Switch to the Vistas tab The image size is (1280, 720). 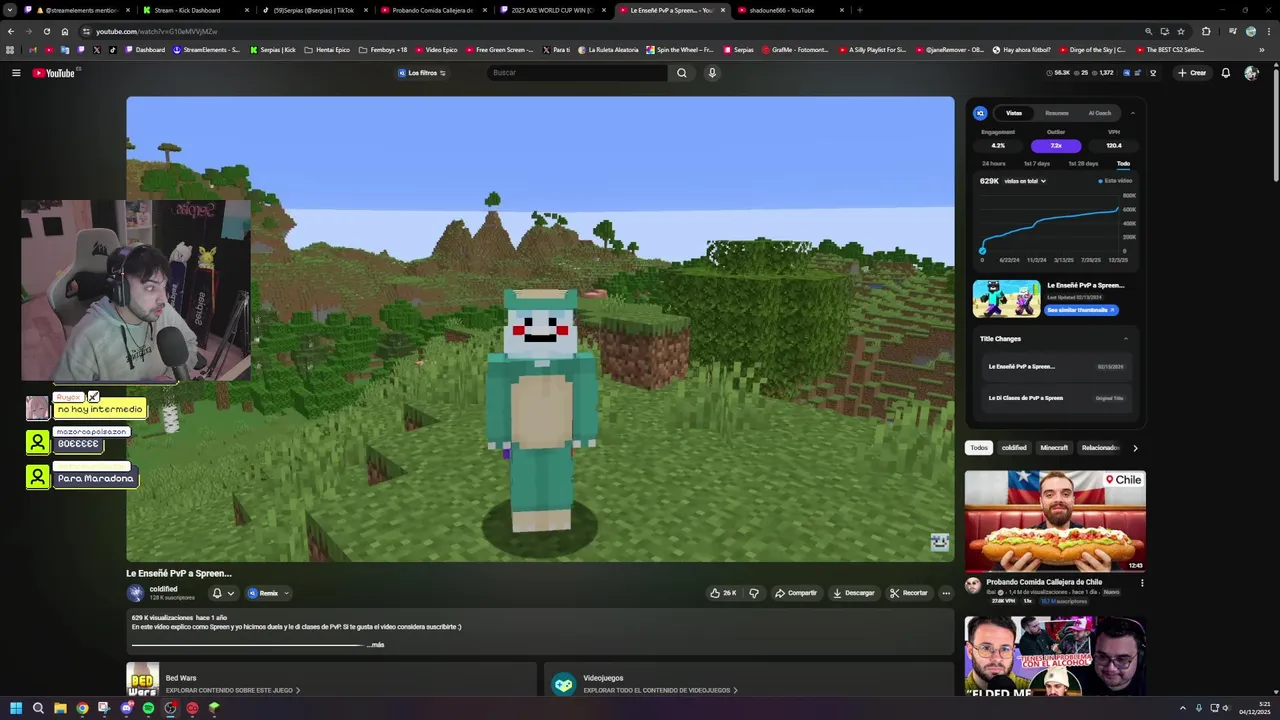tap(1014, 113)
